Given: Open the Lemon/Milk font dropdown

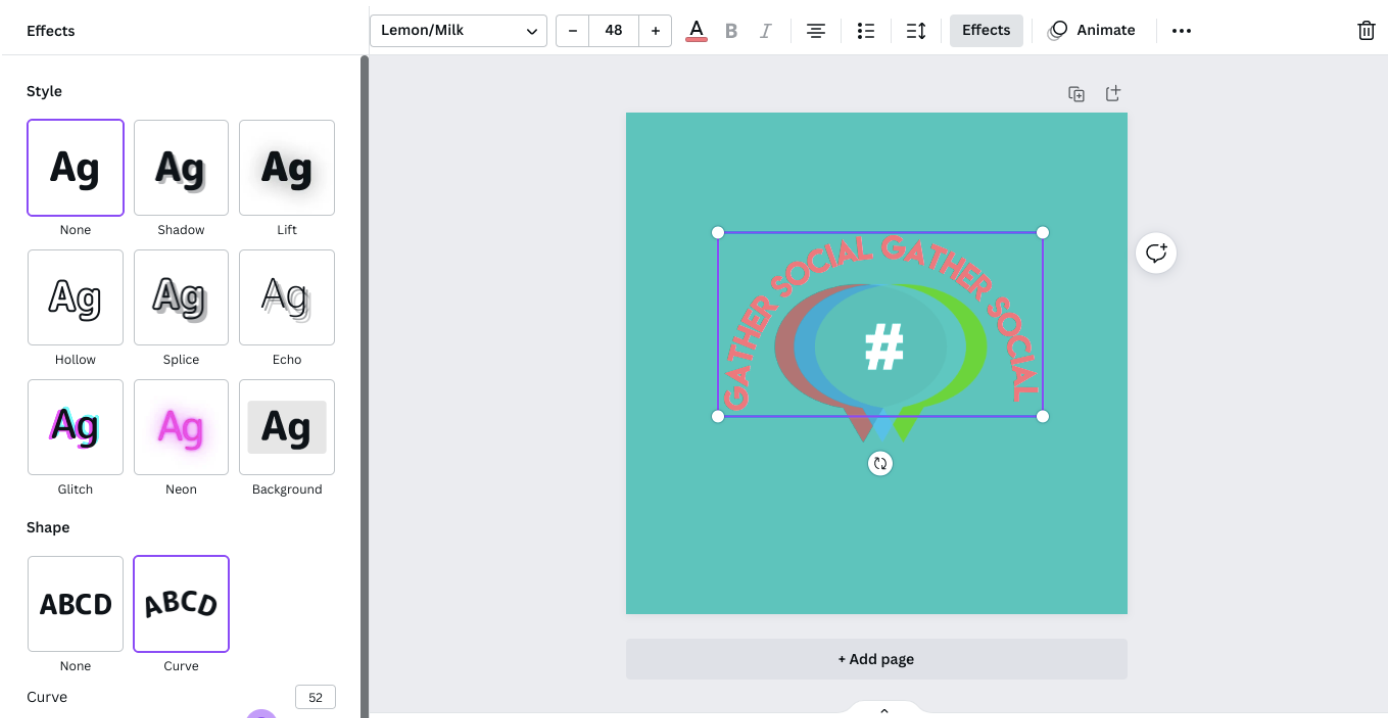Looking at the screenshot, I should [459, 31].
